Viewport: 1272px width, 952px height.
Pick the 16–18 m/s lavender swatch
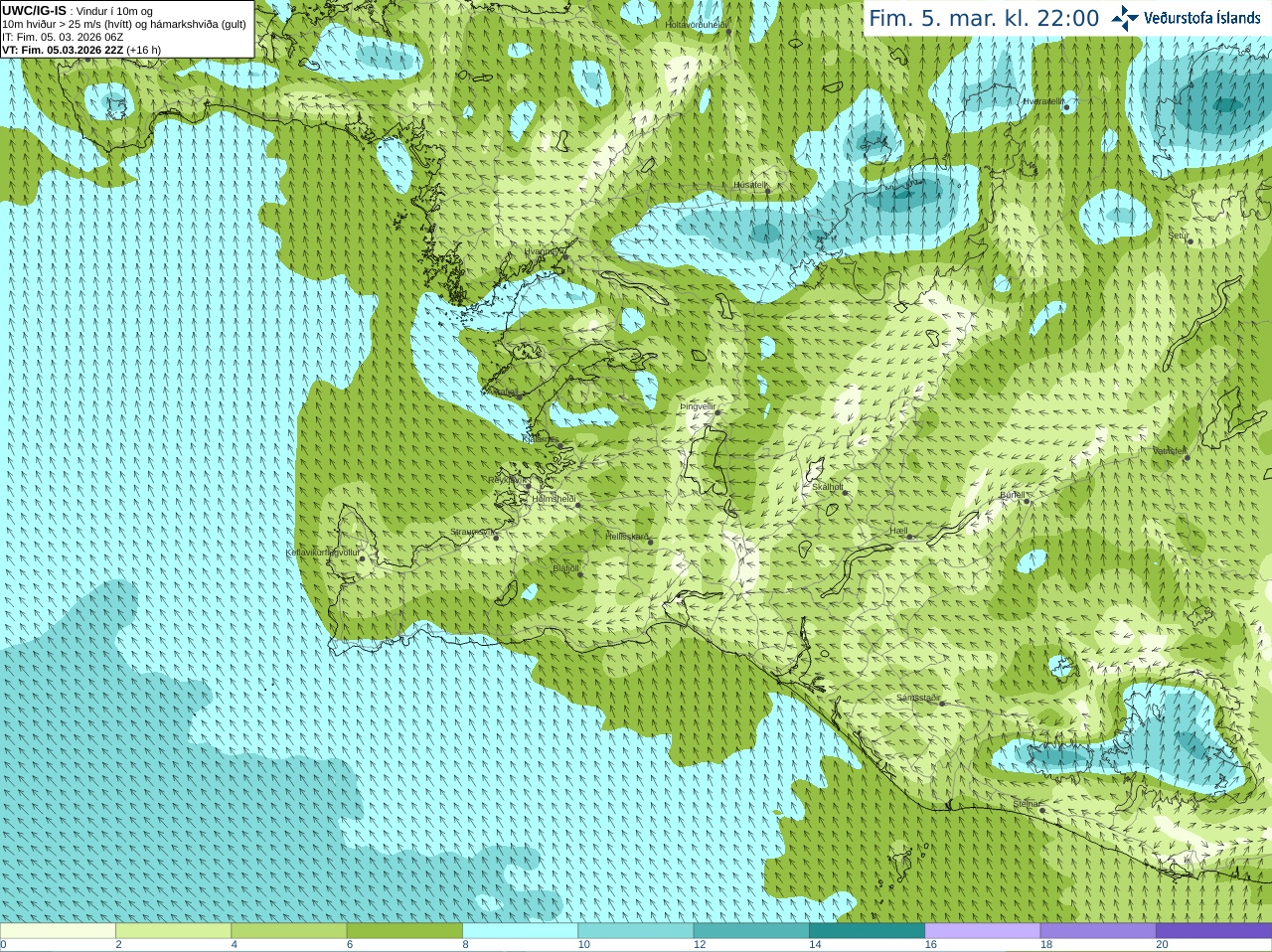pyautogui.click(x=983, y=931)
